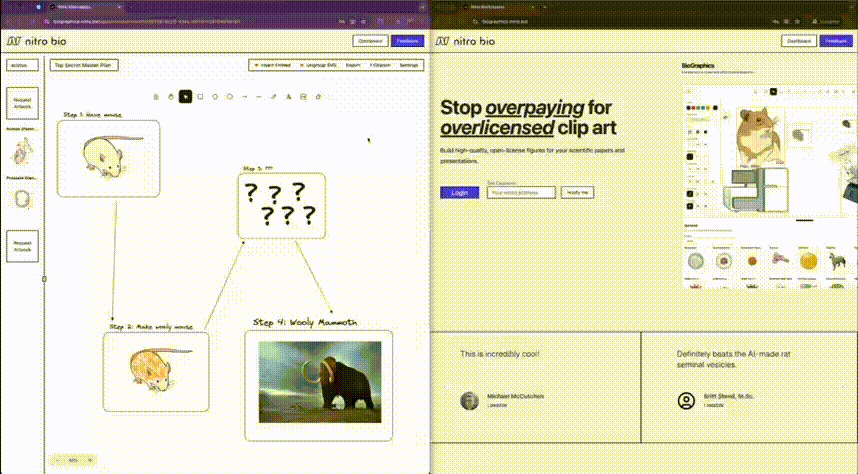Open the Export option in editor toolbar
Viewport: 858px width, 474px height.
353,65
